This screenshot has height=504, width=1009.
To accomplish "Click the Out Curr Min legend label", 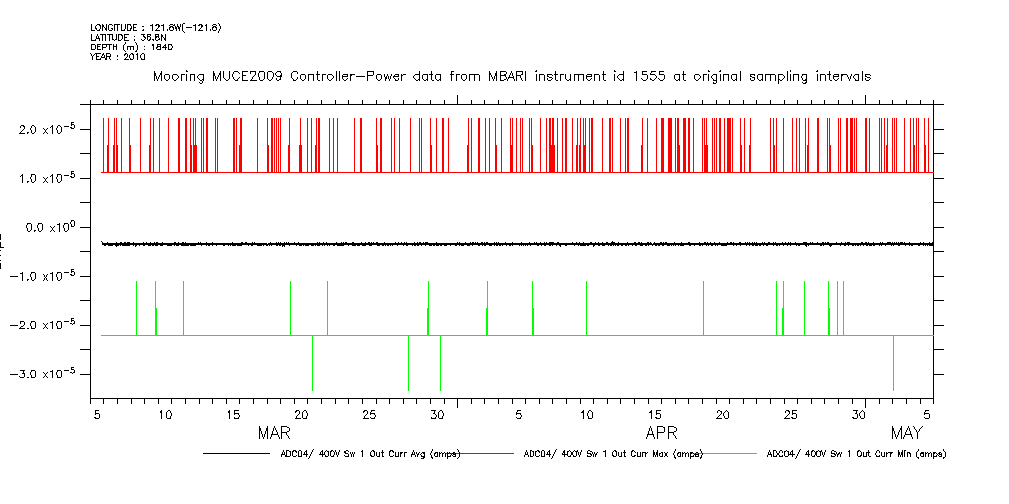I will pyautogui.click(x=856, y=454).
